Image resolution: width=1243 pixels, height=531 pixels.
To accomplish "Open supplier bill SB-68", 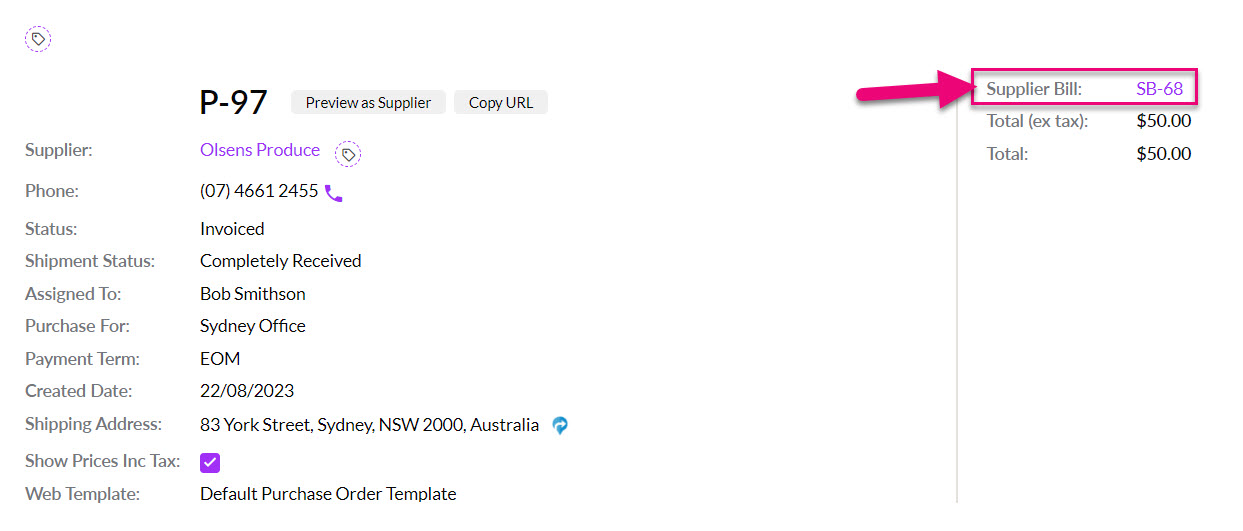I will [x=1160, y=89].
